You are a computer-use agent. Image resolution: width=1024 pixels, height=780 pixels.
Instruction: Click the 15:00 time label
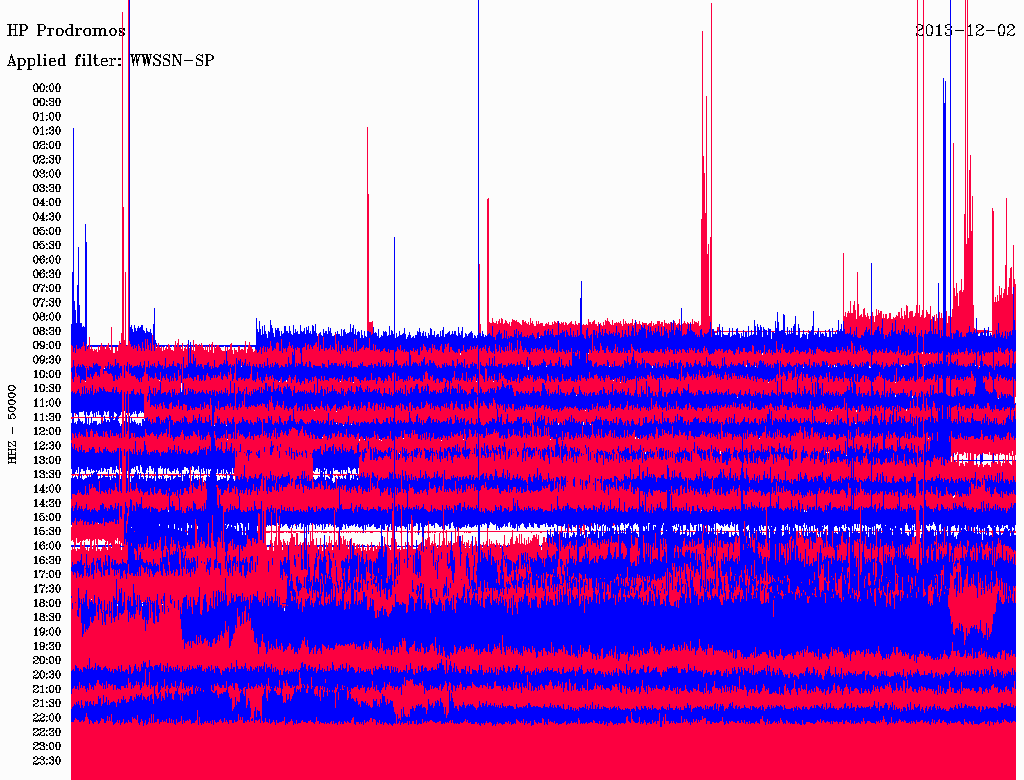tap(47, 517)
